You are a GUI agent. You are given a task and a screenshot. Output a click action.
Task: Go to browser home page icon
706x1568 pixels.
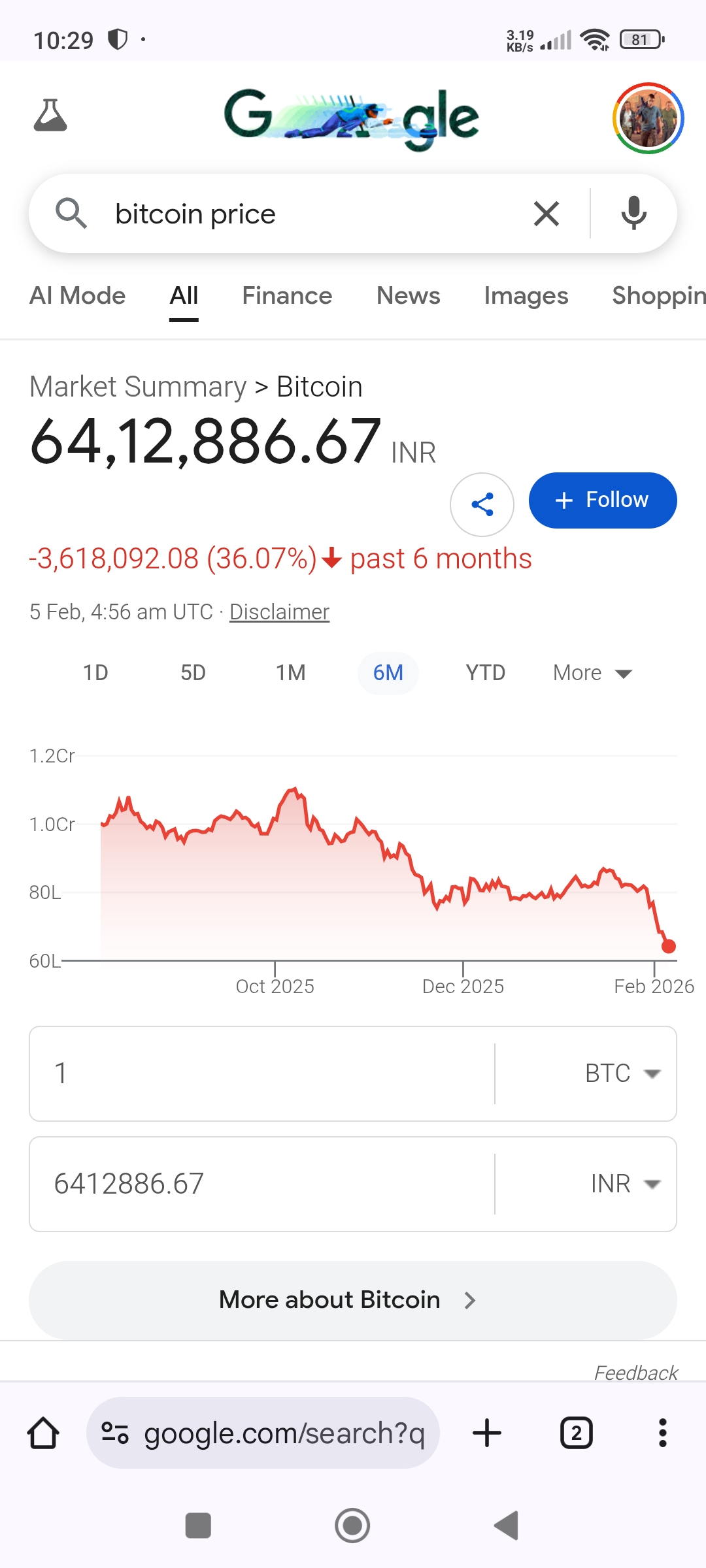(43, 1433)
